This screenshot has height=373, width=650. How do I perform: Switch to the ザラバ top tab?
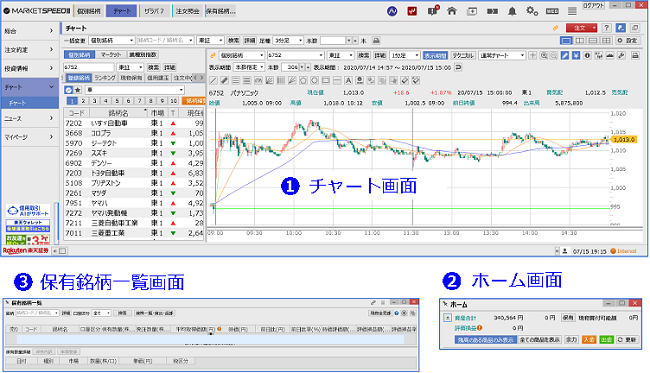pos(155,11)
